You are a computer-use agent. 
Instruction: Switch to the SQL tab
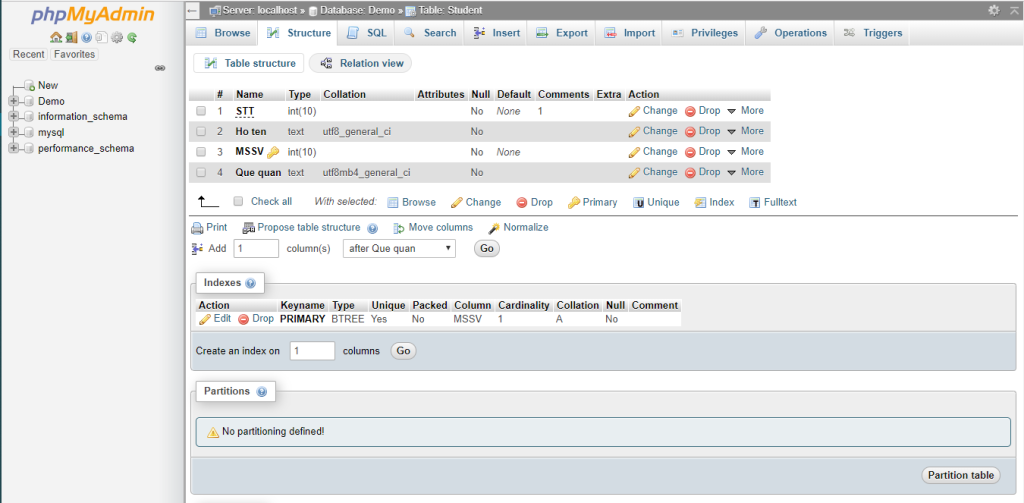pyautogui.click(x=366, y=33)
